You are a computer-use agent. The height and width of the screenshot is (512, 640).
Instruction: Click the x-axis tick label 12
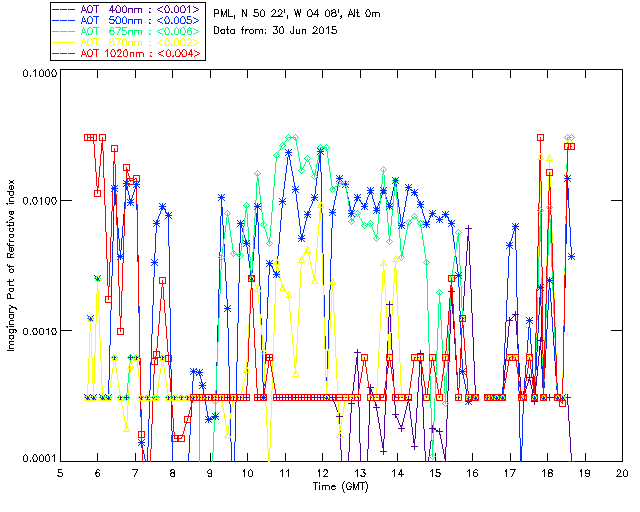[322, 473]
